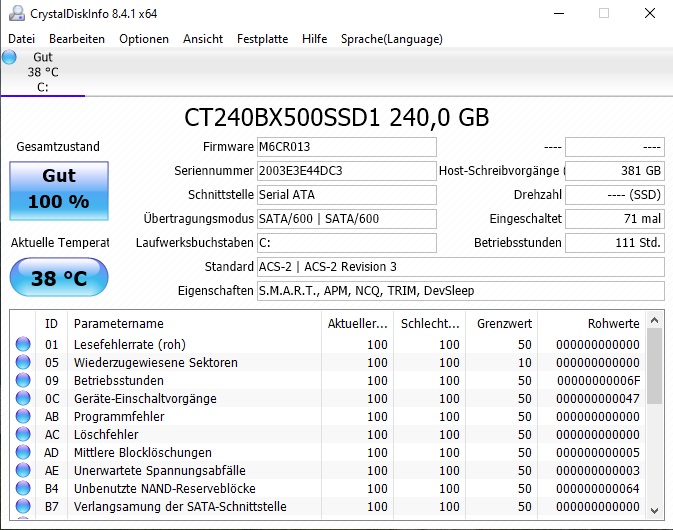Image resolution: width=673 pixels, height=530 pixels.
Task: Click raw value 000000000047
Action: click(598, 399)
